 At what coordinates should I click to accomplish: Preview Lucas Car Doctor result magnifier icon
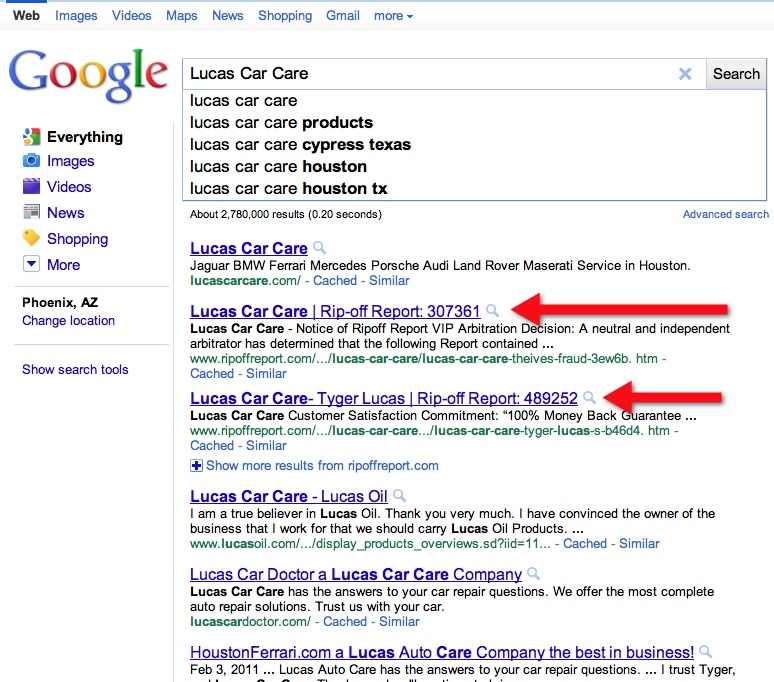coord(534,573)
